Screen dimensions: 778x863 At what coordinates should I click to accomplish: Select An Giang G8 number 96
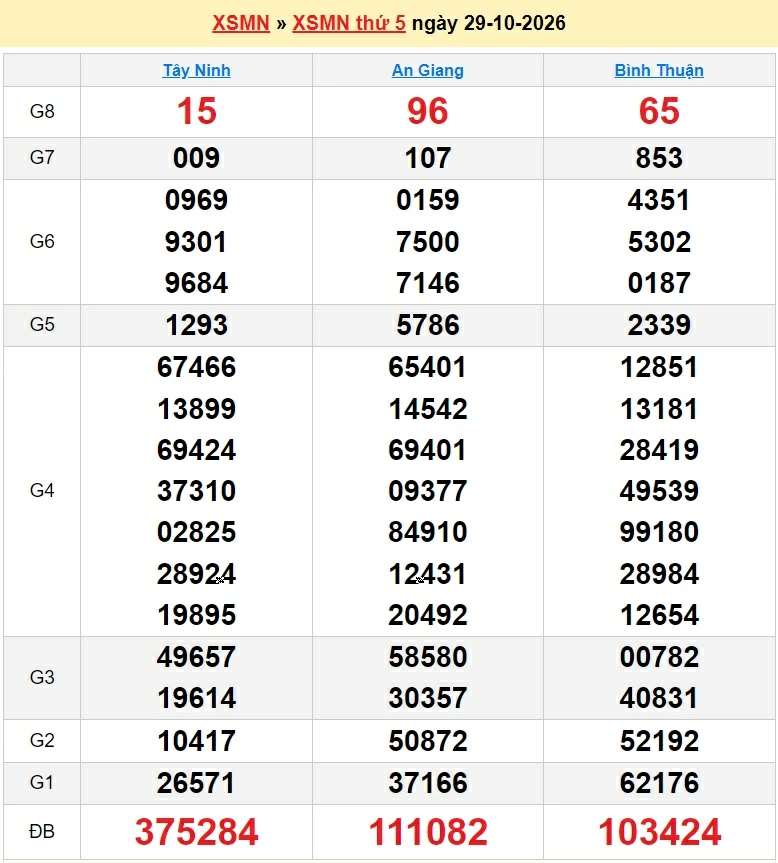tap(428, 111)
